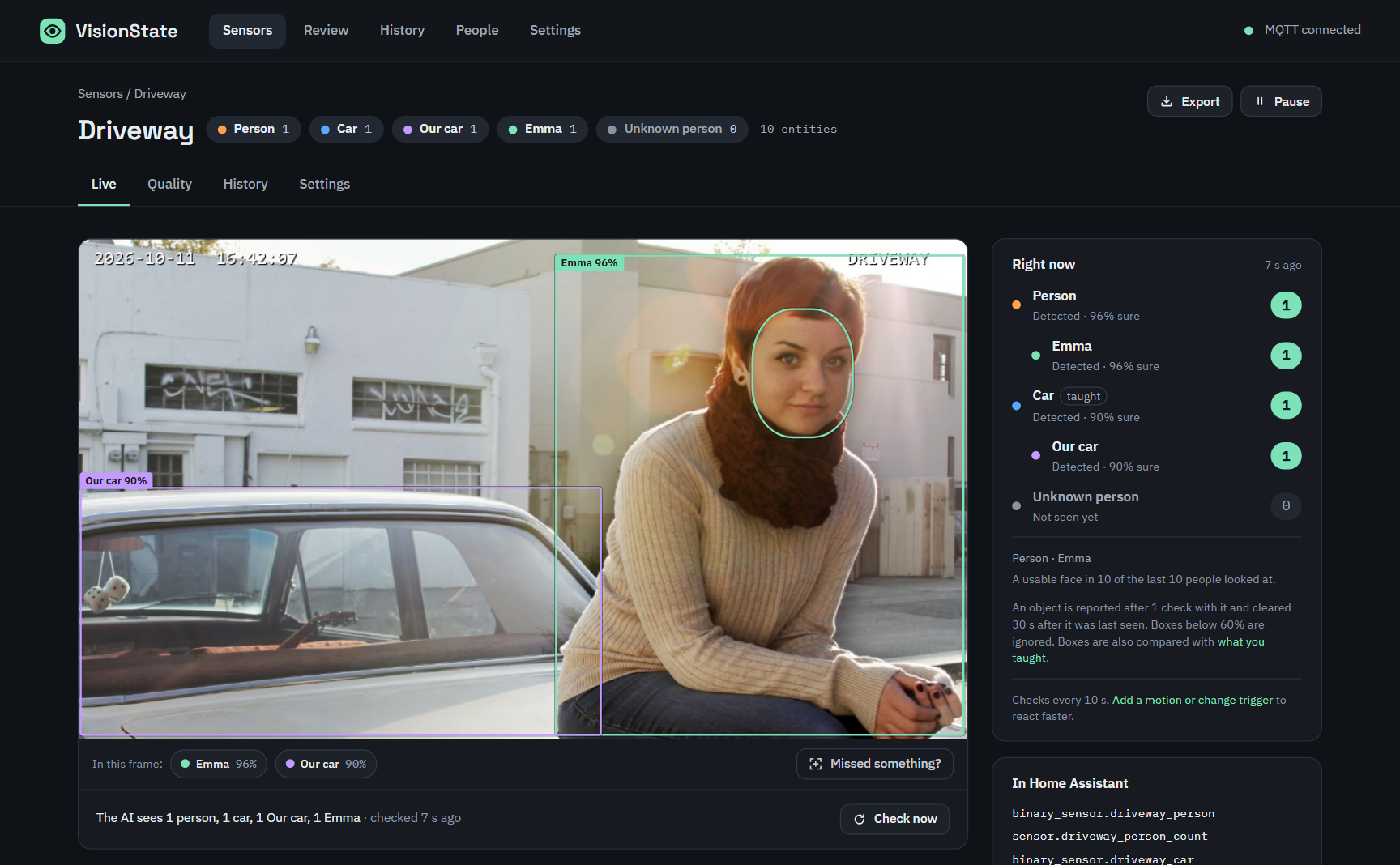Click the green MQTT connected status dot
Image resolution: width=1400 pixels, height=865 pixels.
(1248, 30)
